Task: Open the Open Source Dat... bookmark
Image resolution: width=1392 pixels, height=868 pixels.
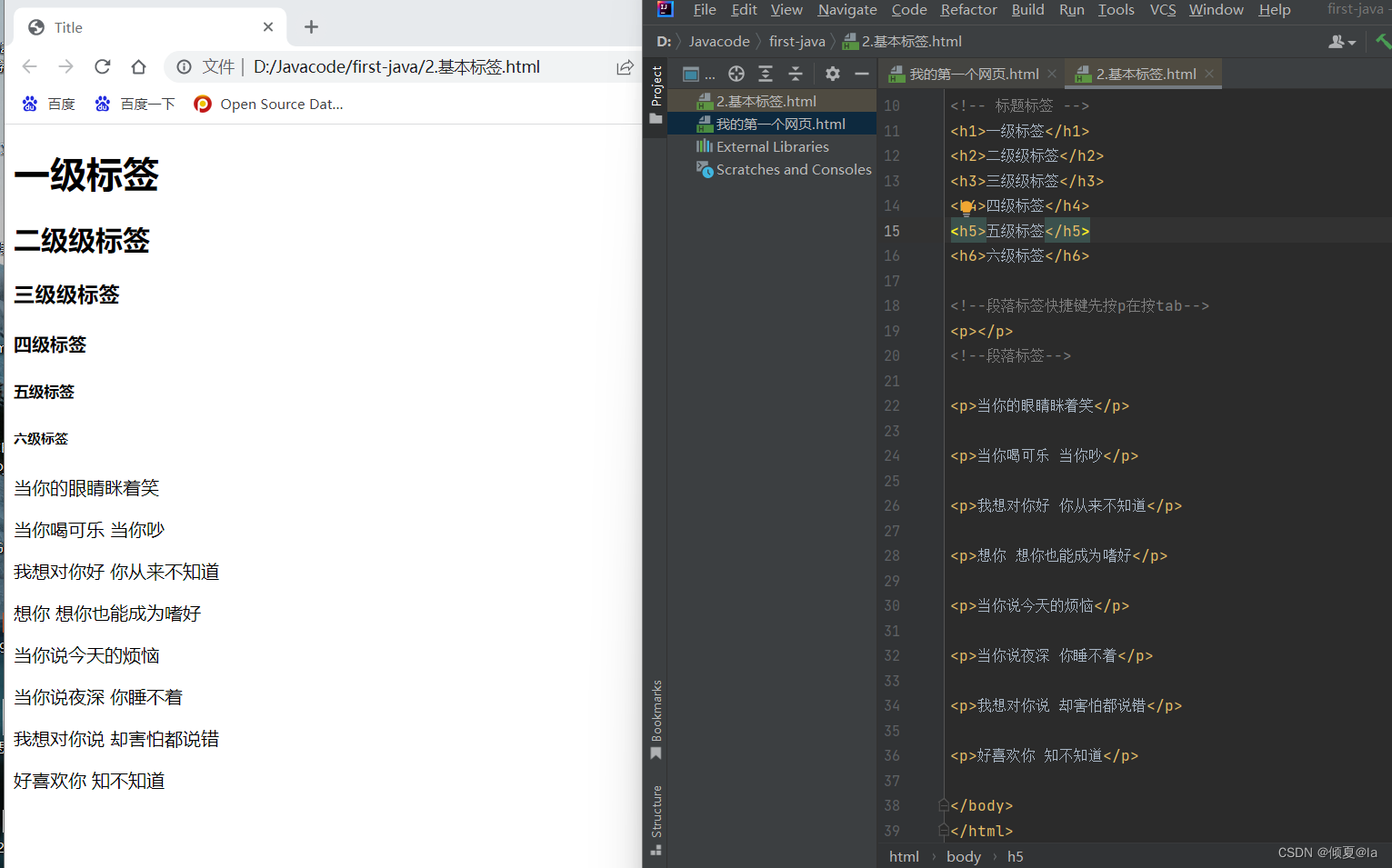Action: pos(269,104)
